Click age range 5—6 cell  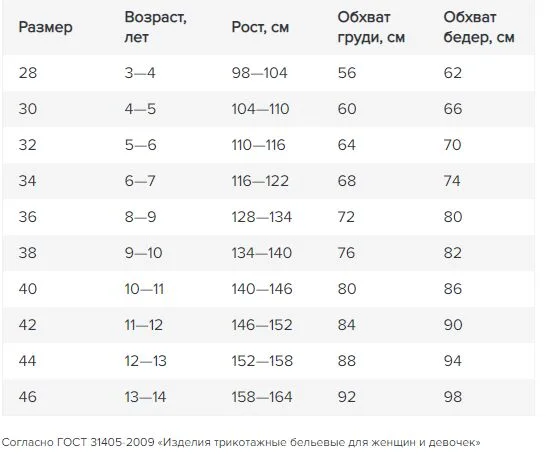(140, 145)
